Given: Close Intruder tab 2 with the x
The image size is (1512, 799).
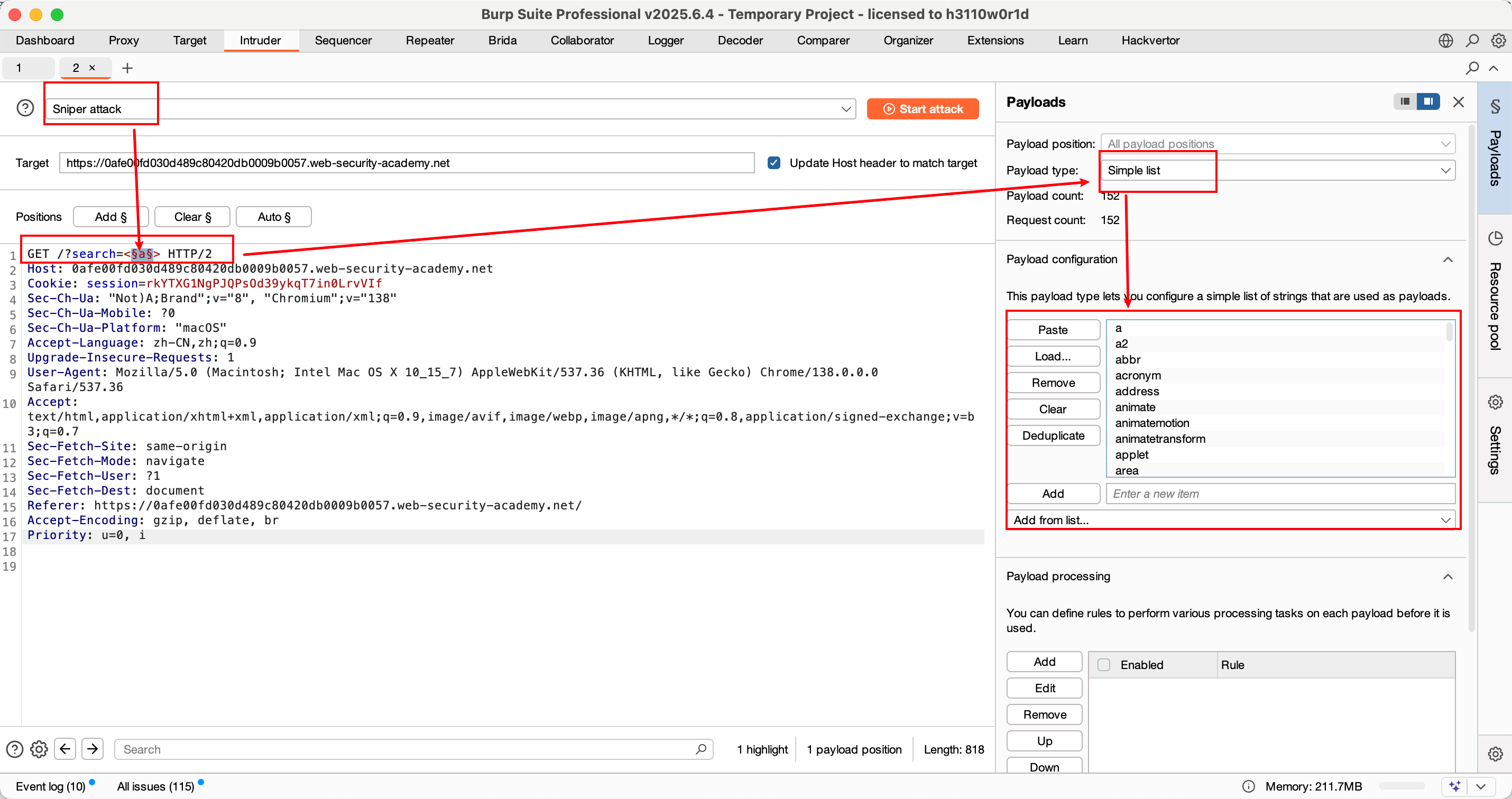Looking at the screenshot, I should pyautogui.click(x=92, y=68).
